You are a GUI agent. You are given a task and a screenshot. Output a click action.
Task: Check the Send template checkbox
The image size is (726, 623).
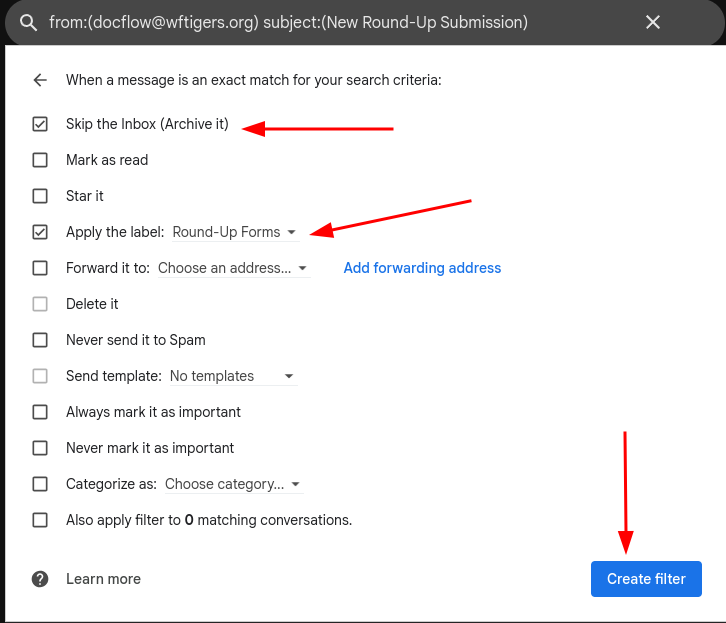click(x=40, y=375)
